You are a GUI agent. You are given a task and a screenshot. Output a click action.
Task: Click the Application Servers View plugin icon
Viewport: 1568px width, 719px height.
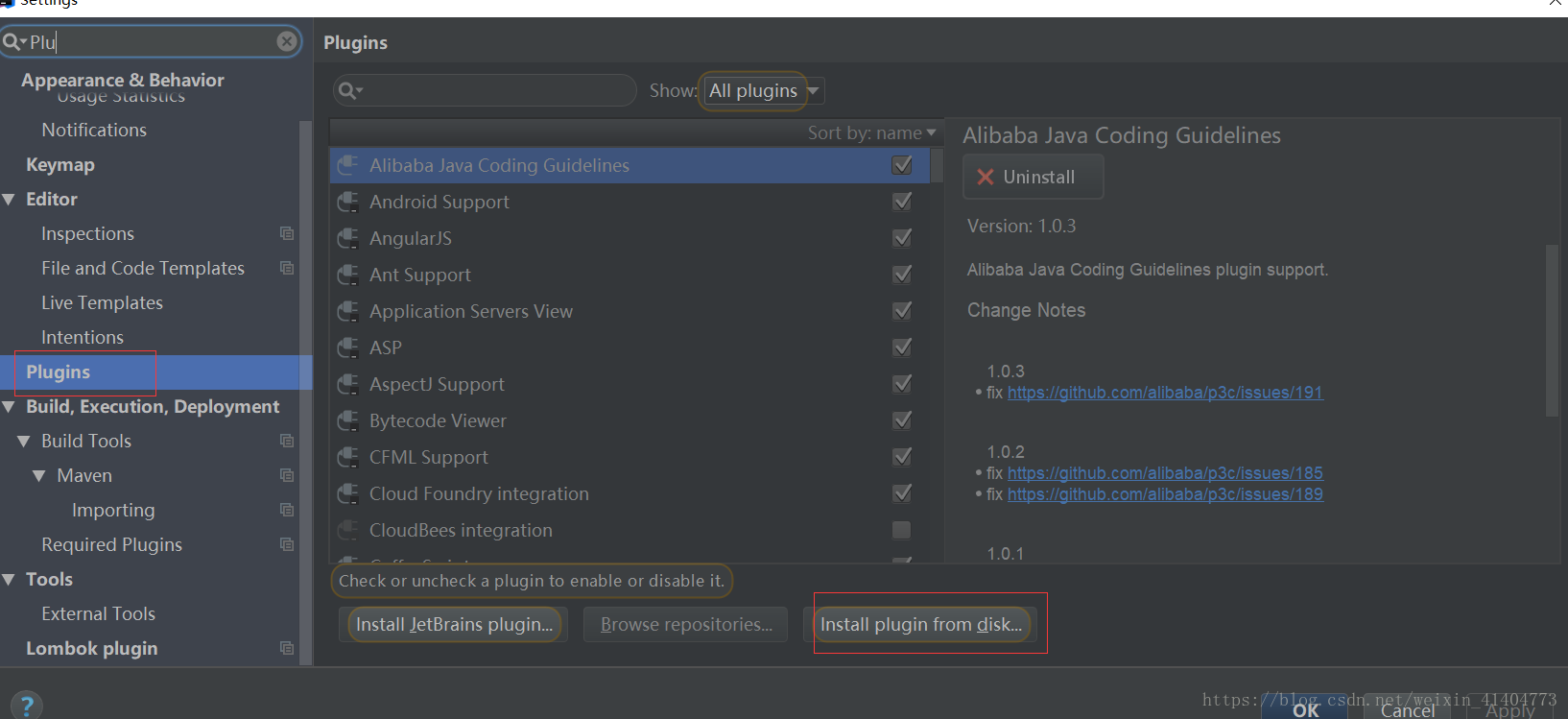pos(348,311)
